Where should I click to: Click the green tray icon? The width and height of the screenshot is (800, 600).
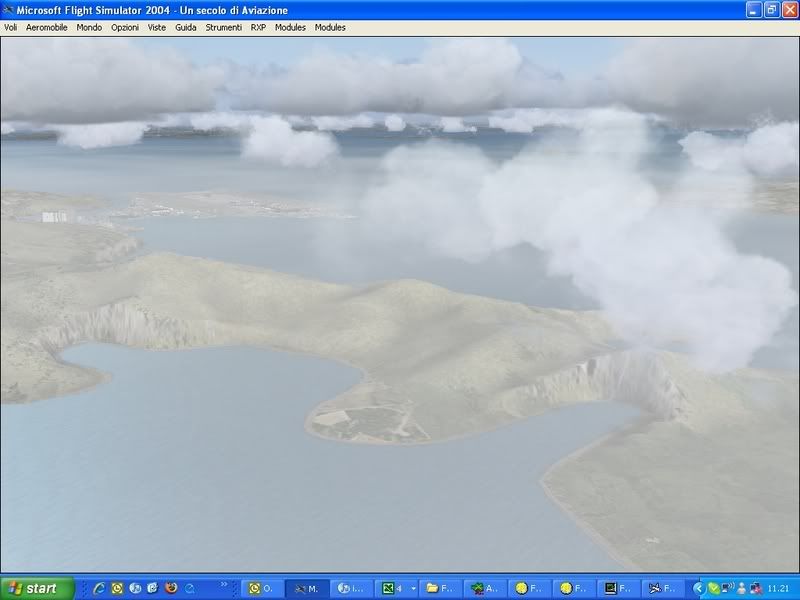coord(714,589)
